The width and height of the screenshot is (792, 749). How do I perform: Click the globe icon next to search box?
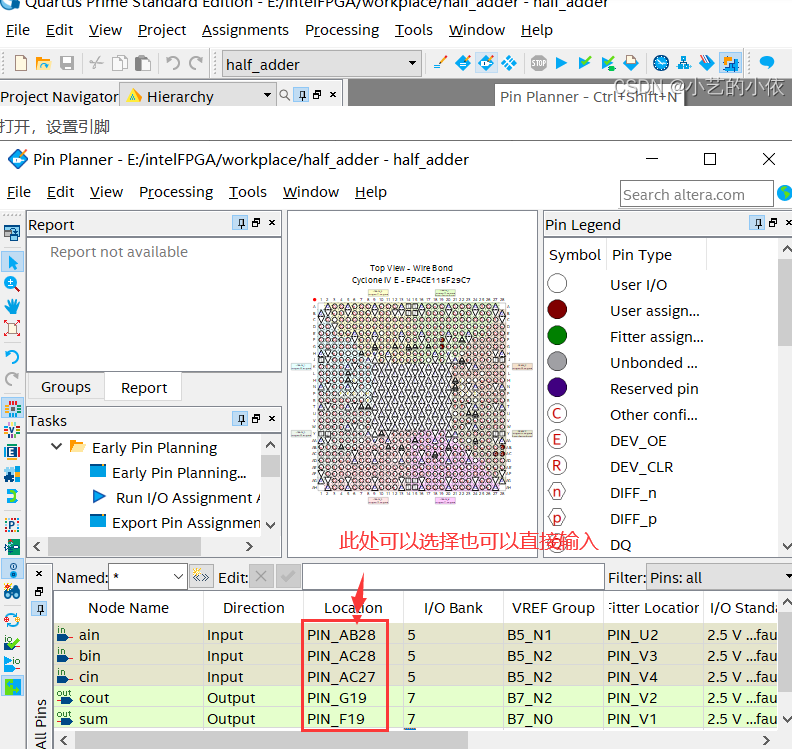tap(784, 193)
